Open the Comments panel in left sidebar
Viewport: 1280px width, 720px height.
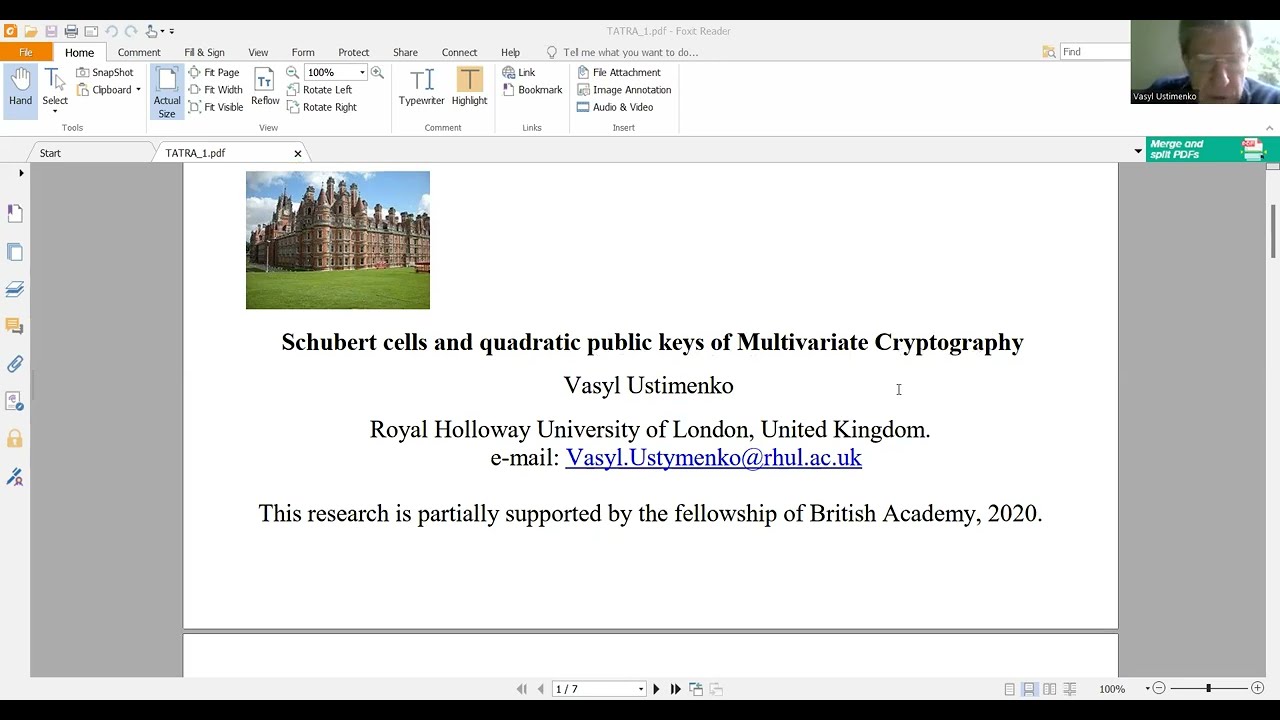pyautogui.click(x=15, y=326)
